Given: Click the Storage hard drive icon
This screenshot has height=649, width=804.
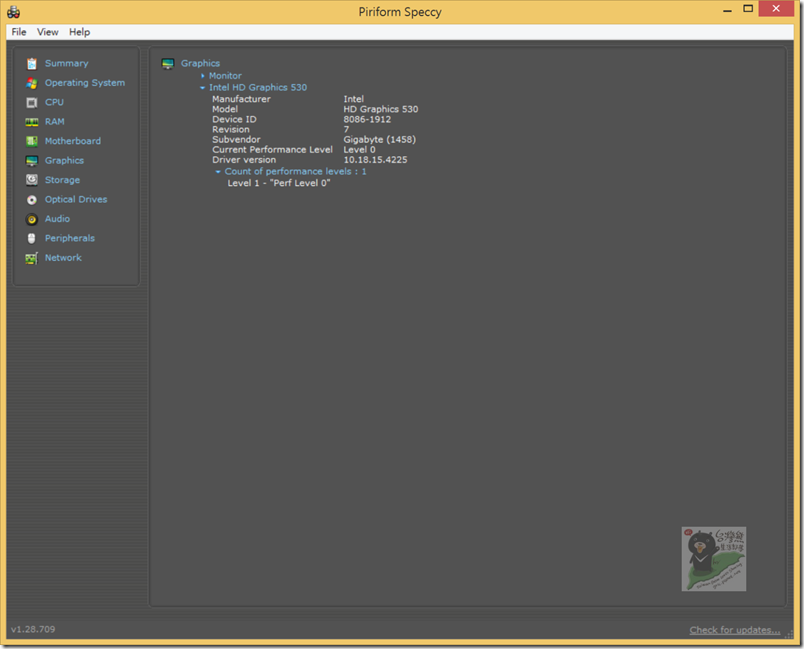Looking at the screenshot, I should [32, 180].
